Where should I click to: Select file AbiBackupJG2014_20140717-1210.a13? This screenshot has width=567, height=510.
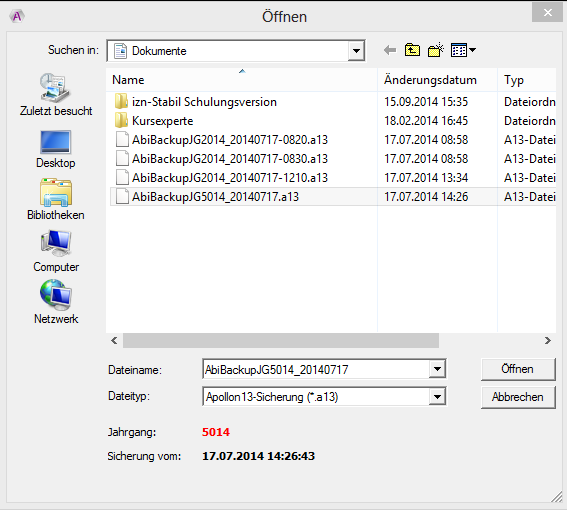point(222,178)
